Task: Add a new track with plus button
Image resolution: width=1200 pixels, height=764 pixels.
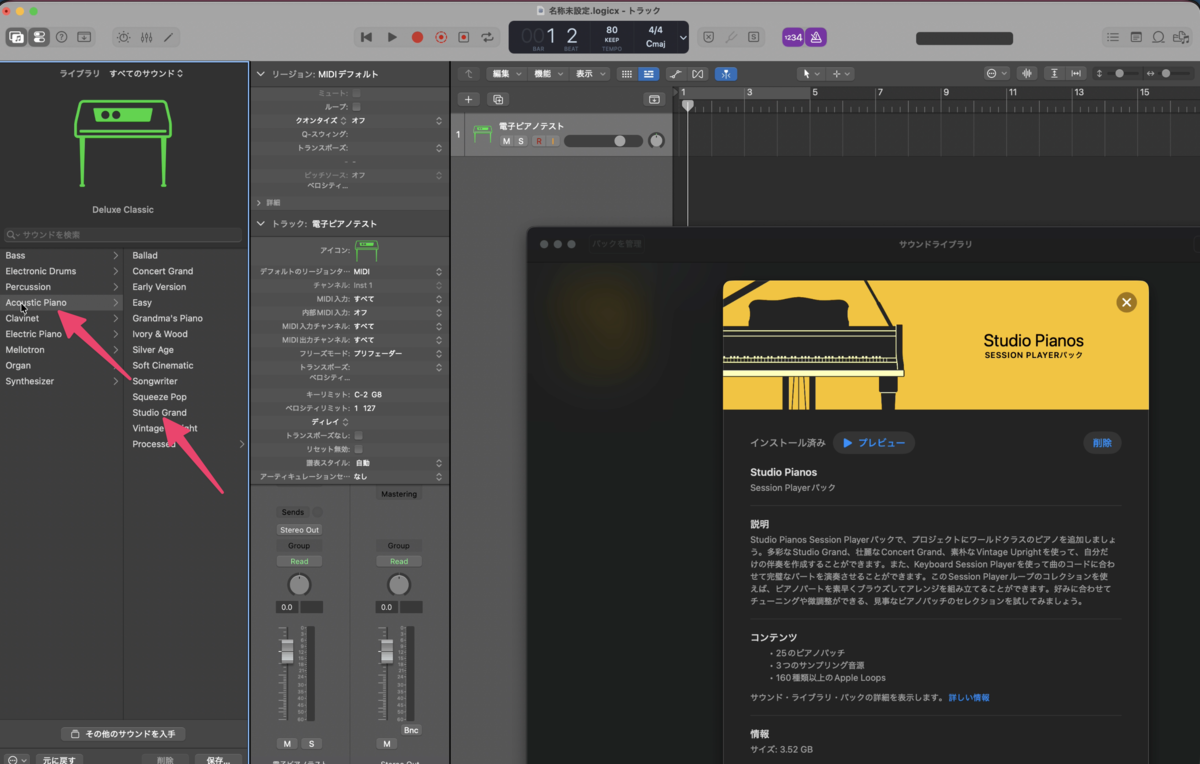Action: (468, 99)
